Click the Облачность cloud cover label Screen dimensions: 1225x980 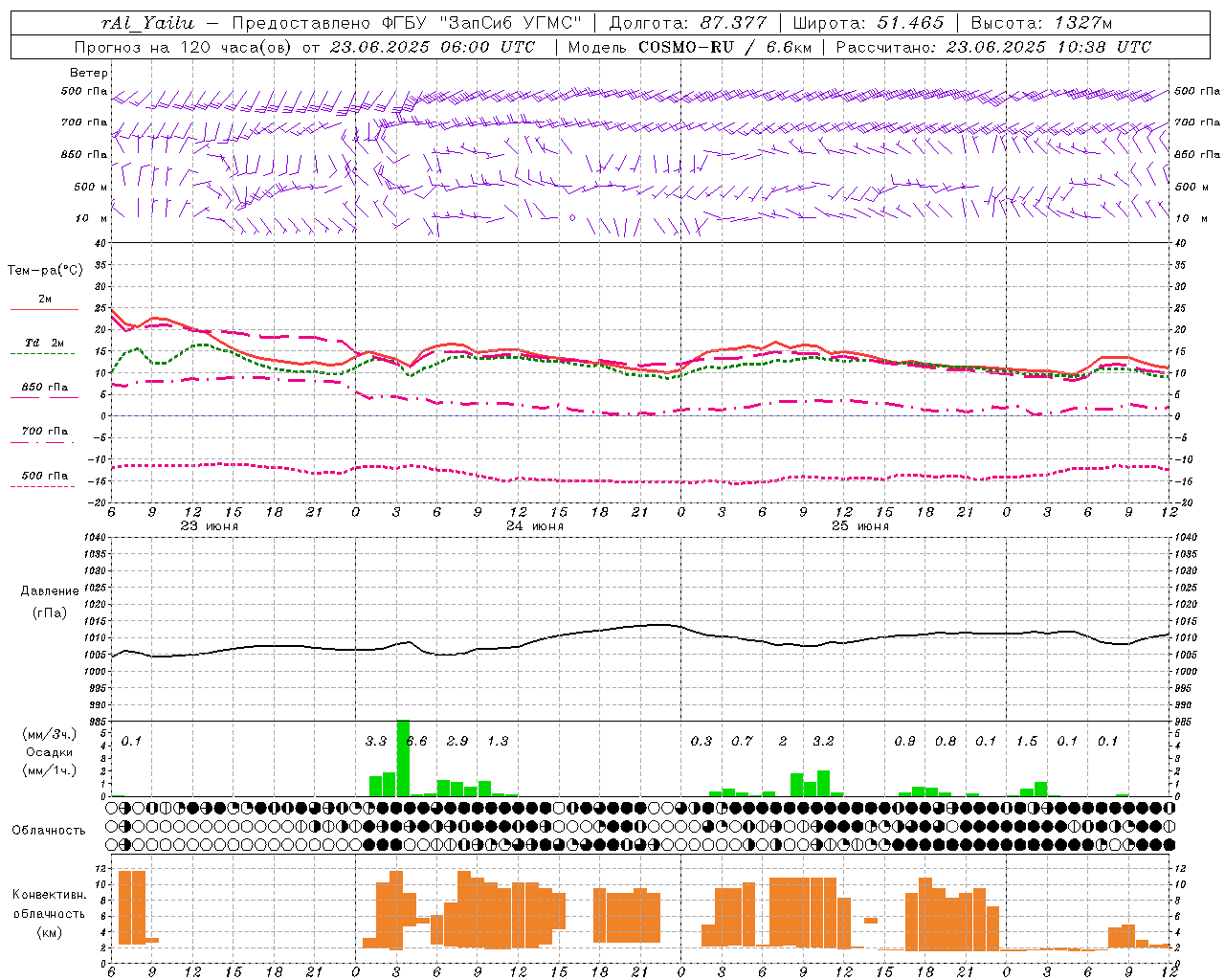coord(49,831)
